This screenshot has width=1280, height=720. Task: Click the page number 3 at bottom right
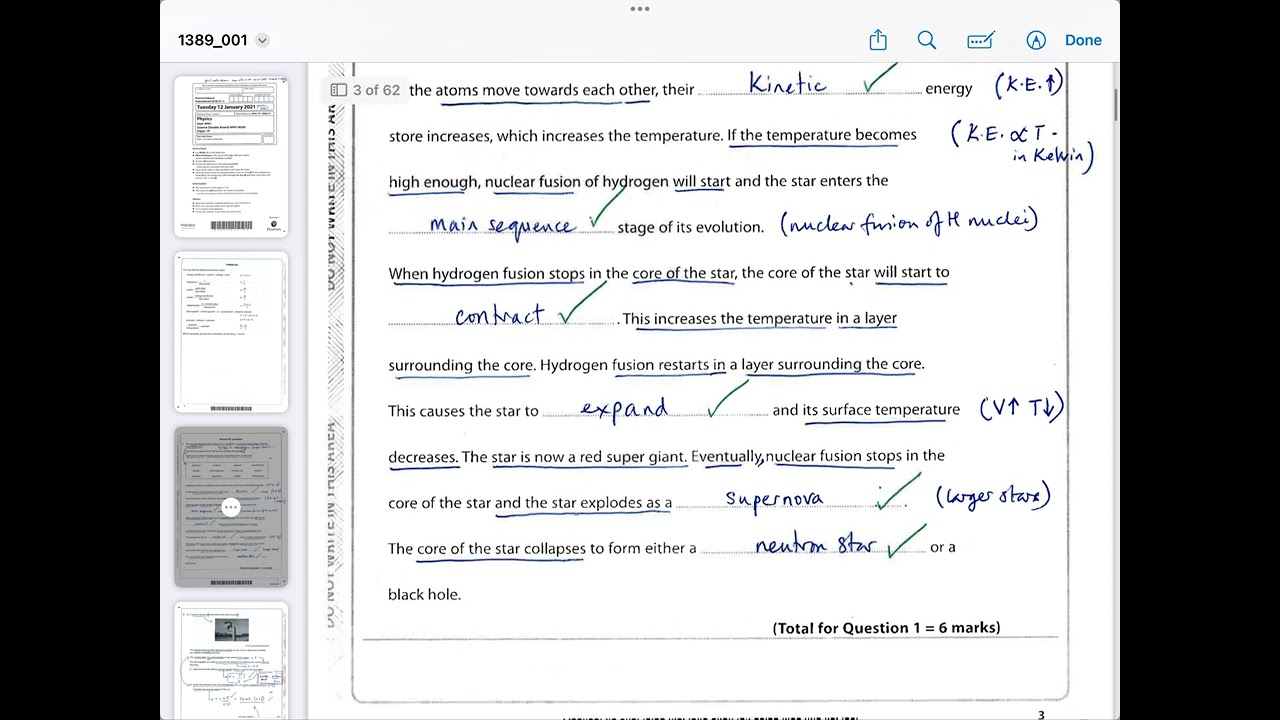tap(1041, 715)
